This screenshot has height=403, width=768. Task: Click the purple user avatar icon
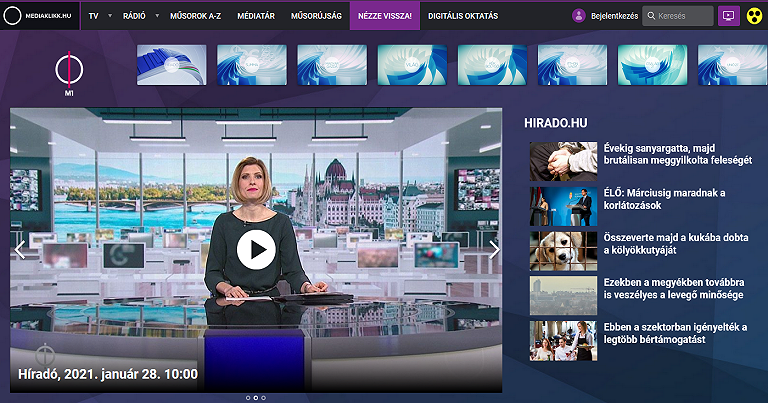(x=579, y=16)
